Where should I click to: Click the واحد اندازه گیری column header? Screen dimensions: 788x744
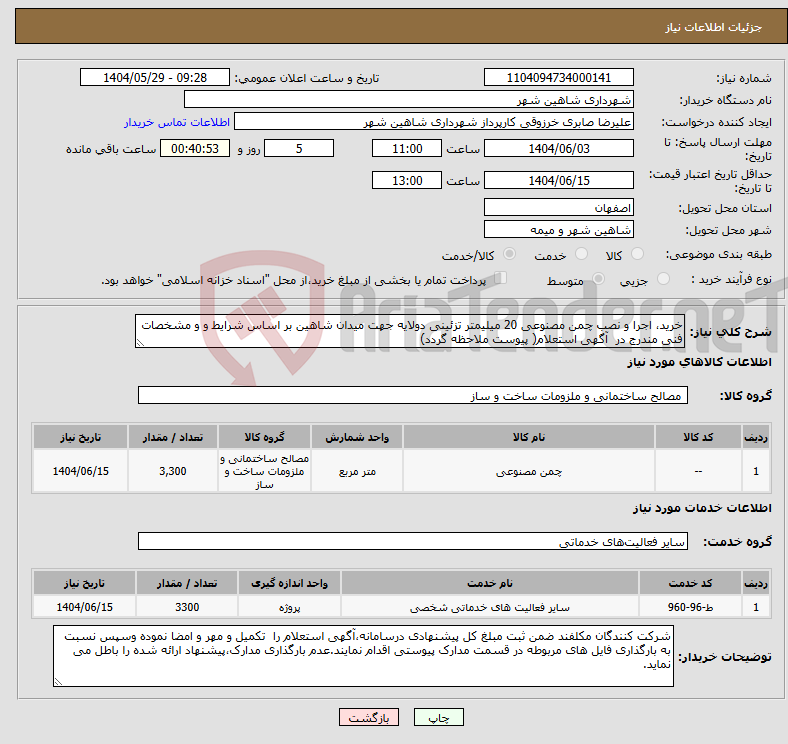(x=289, y=583)
